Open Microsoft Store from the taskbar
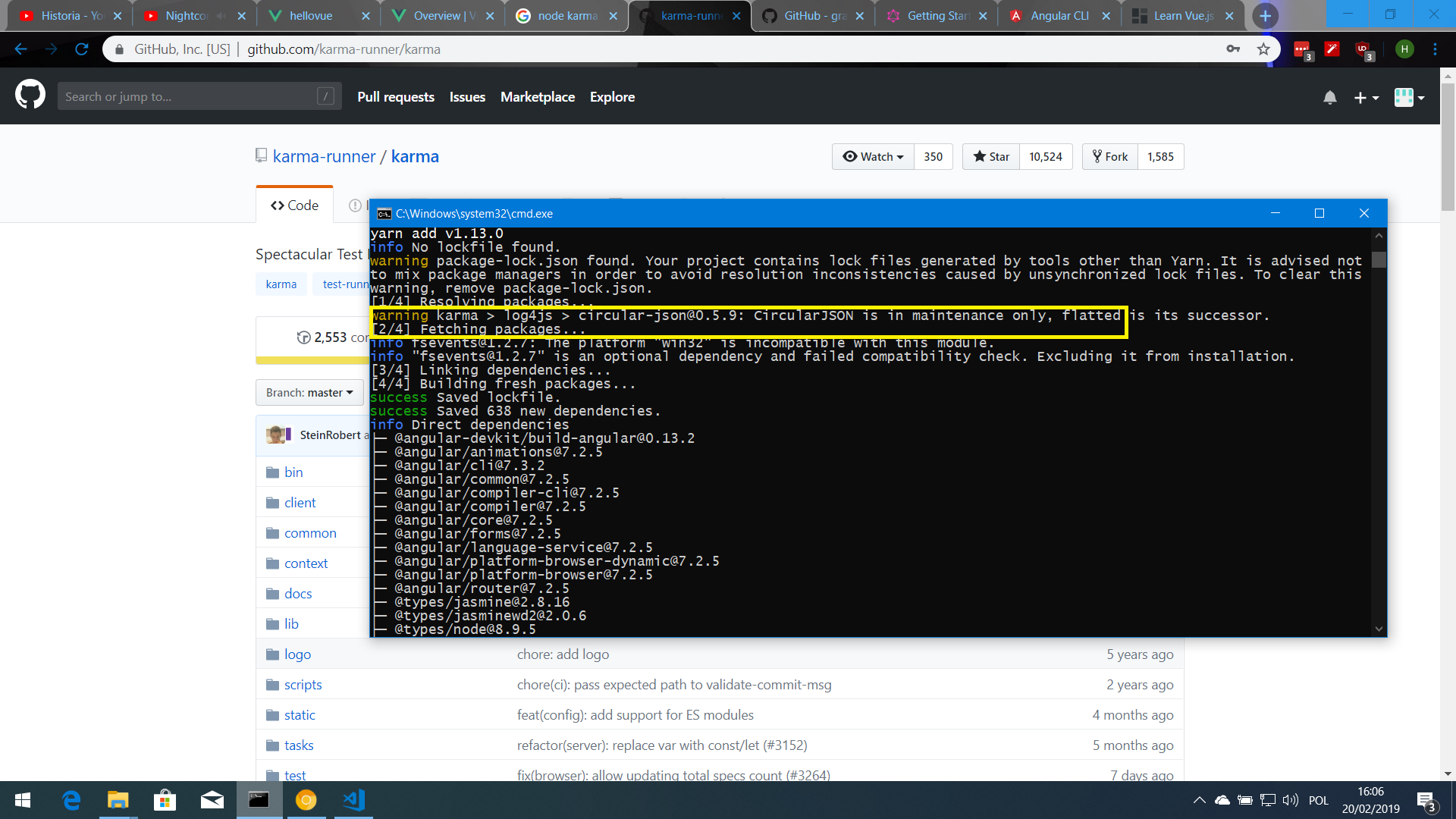Screen dimensions: 1456x819 pyautogui.click(x=165, y=800)
